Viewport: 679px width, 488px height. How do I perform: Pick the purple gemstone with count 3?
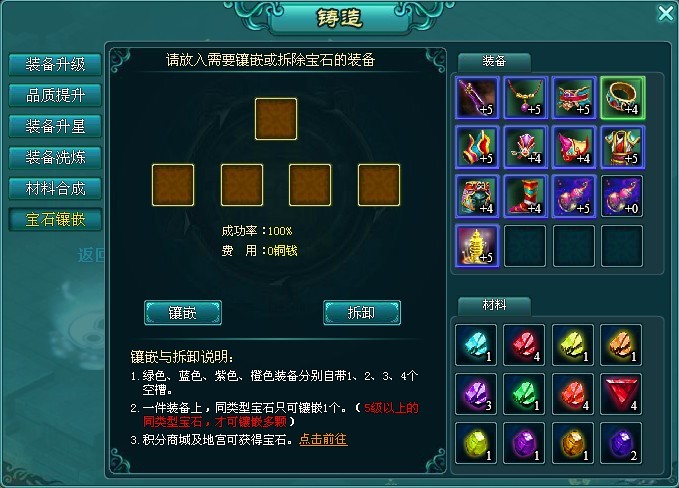point(476,394)
